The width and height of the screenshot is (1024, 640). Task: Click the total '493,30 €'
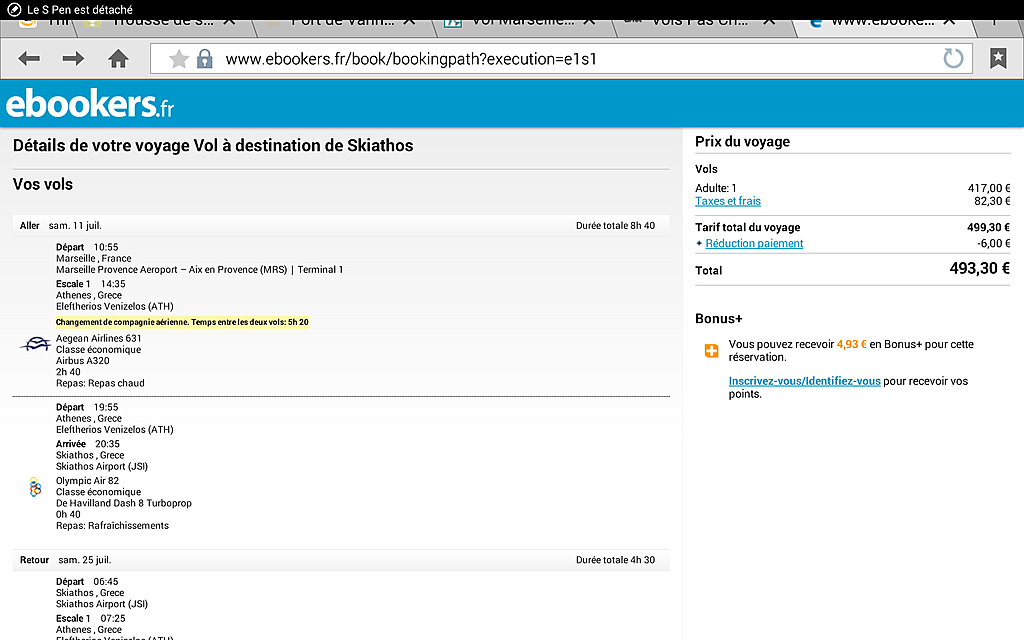(x=980, y=268)
